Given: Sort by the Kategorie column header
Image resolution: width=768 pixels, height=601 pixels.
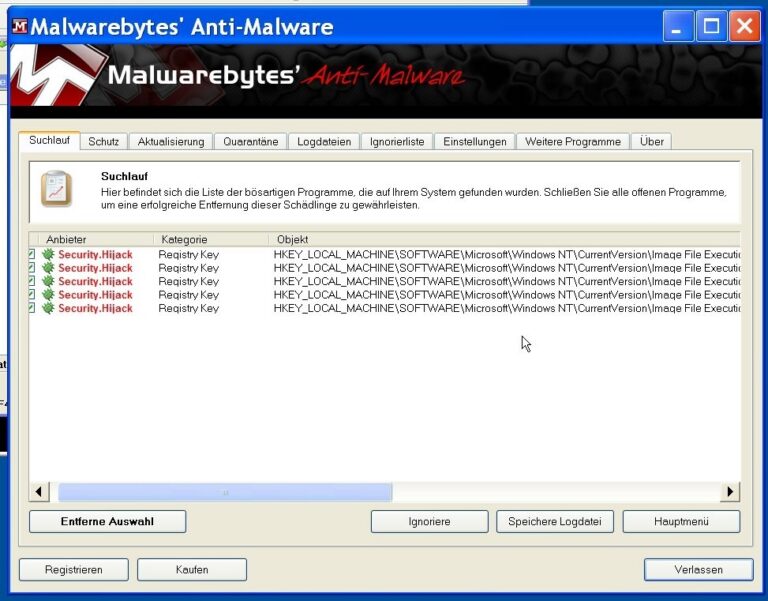Looking at the screenshot, I should [211, 240].
